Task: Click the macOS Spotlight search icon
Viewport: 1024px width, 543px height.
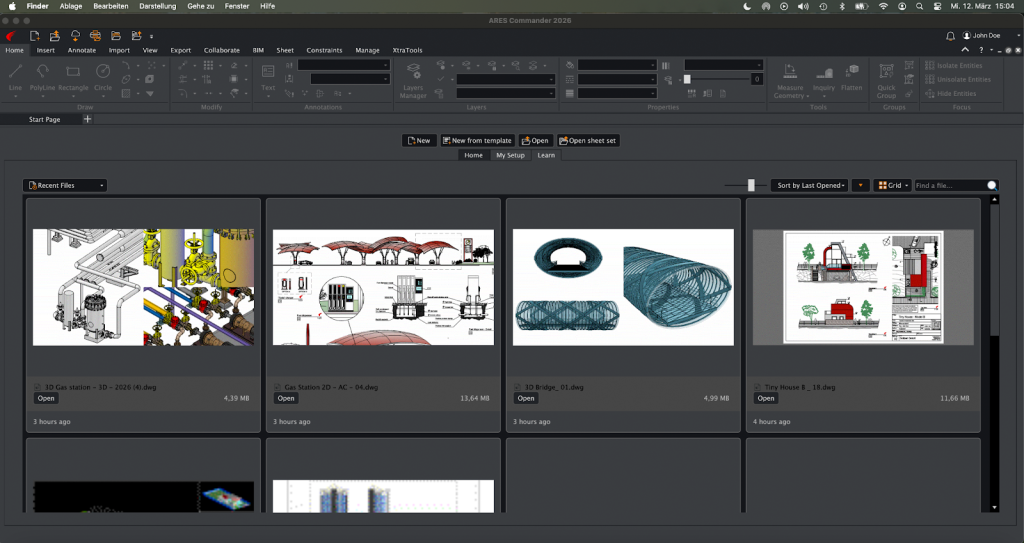Action: (920, 6)
